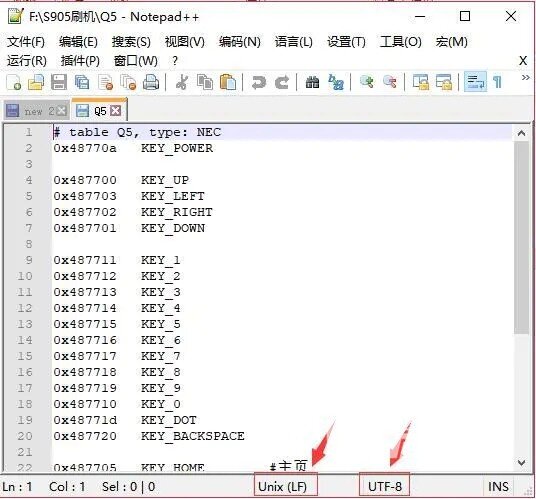
Task: Click the vertical scrollbar down arrow
Action: [522, 463]
